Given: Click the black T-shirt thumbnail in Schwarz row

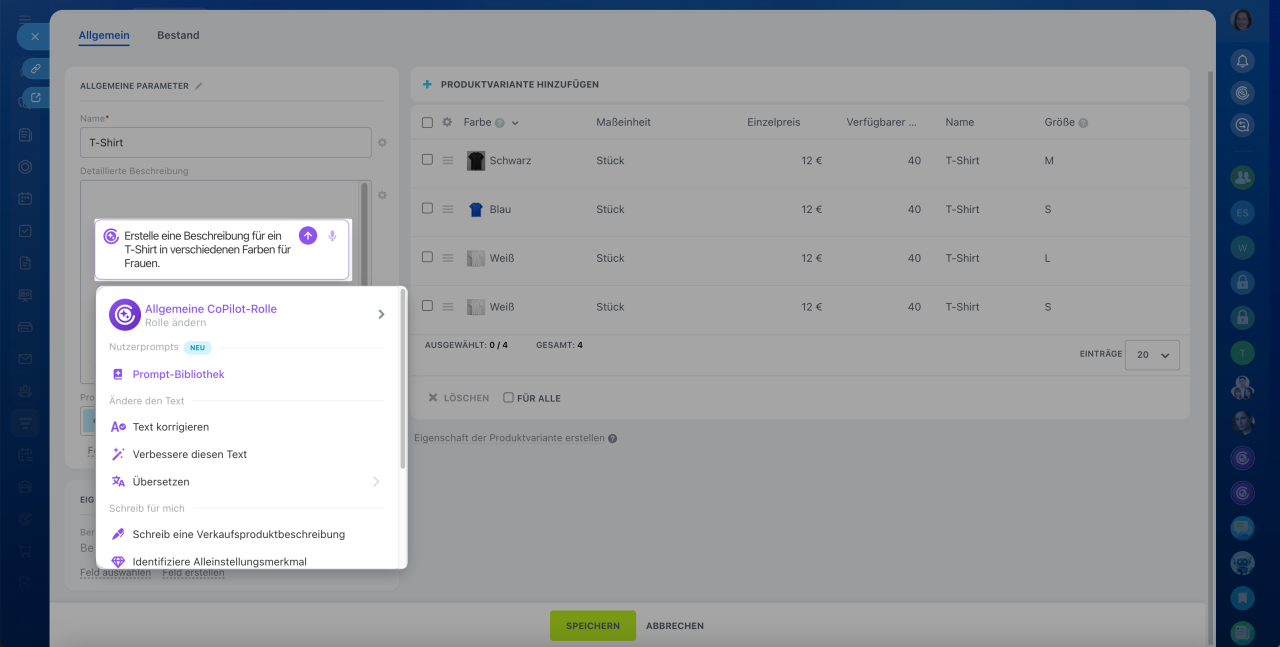Looking at the screenshot, I should (476, 161).
